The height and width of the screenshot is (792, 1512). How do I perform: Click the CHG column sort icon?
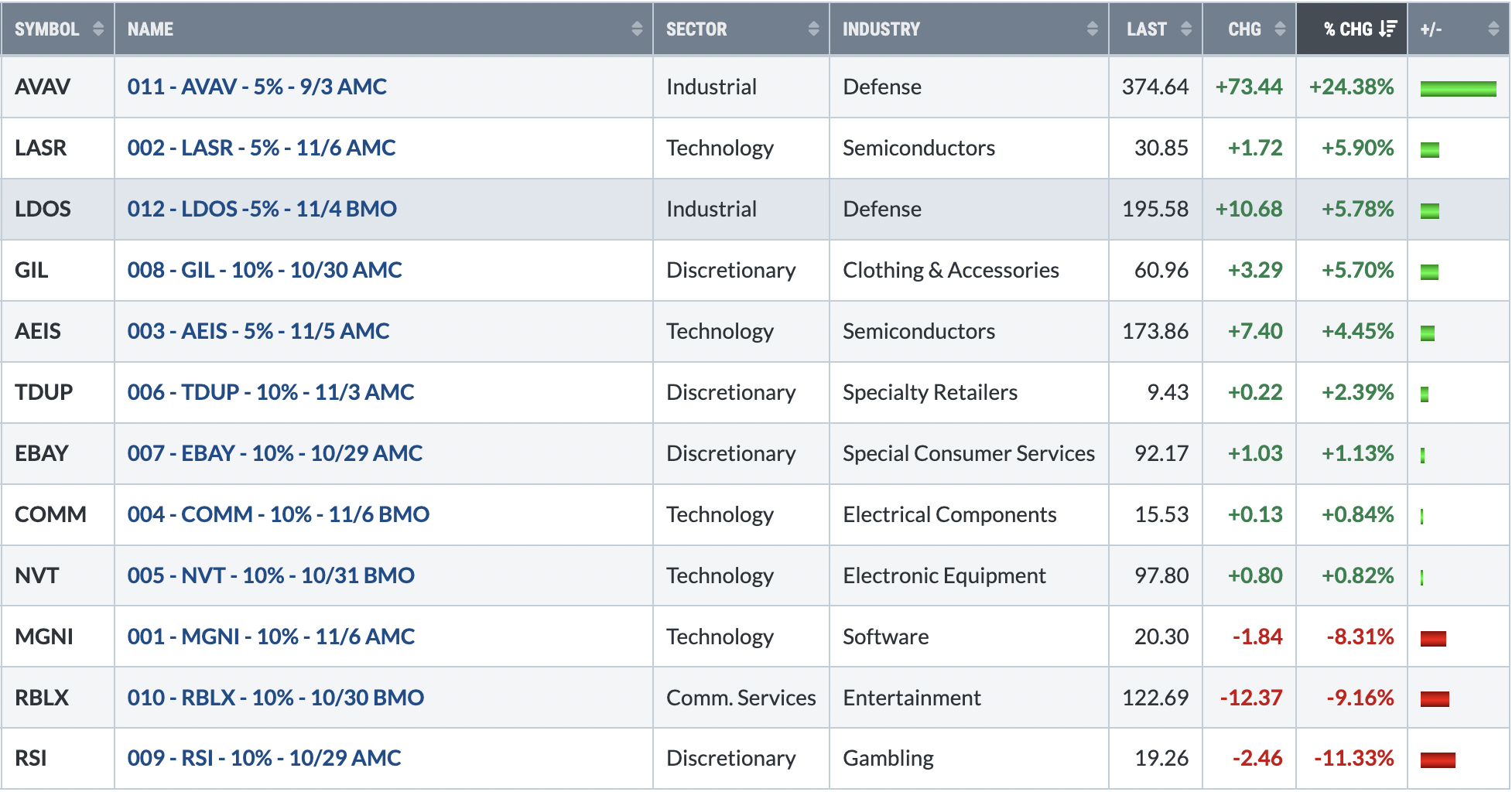(1280, 29)
